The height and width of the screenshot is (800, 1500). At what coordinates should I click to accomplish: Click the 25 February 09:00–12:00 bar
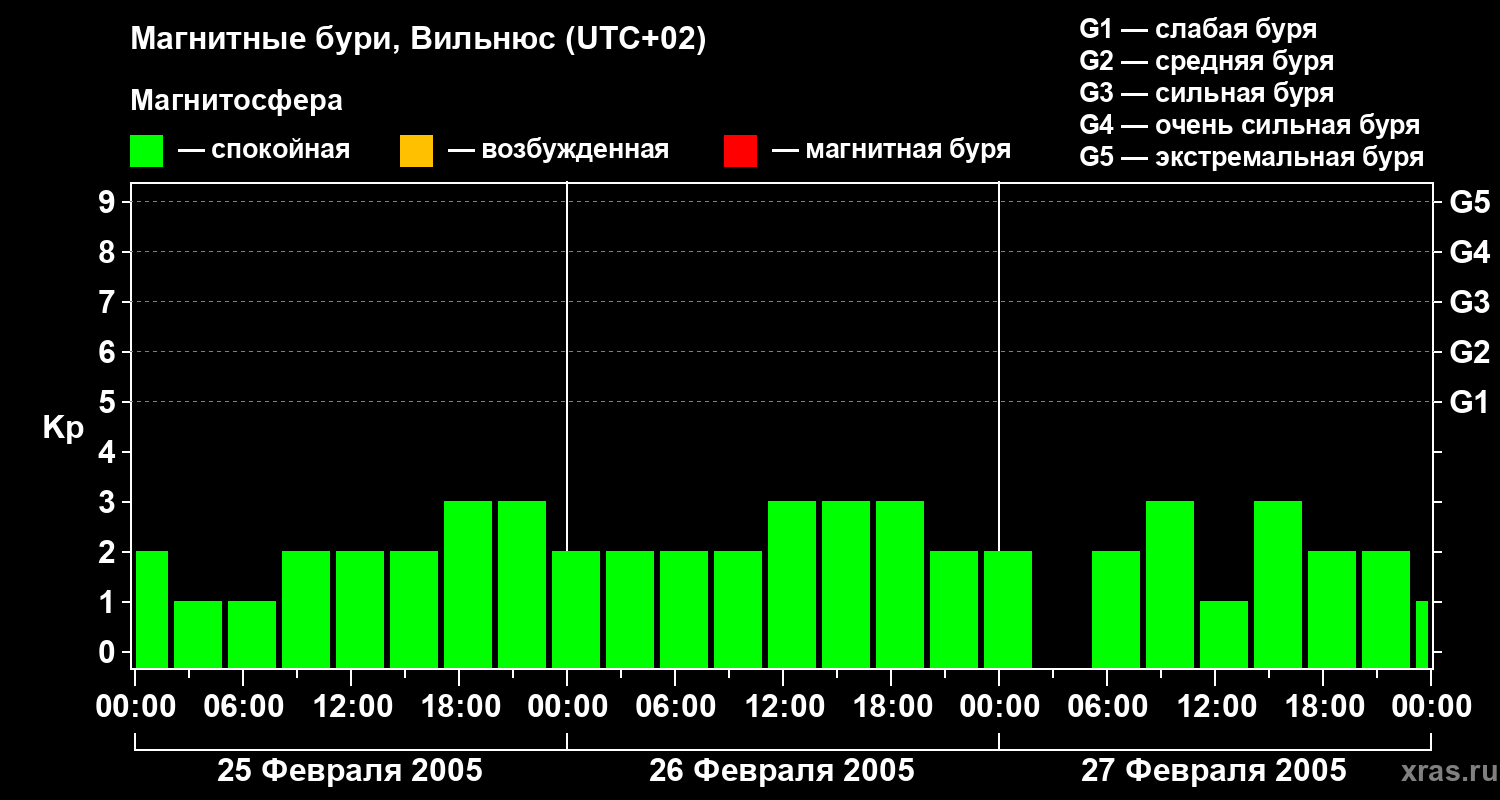coord(306,609)
